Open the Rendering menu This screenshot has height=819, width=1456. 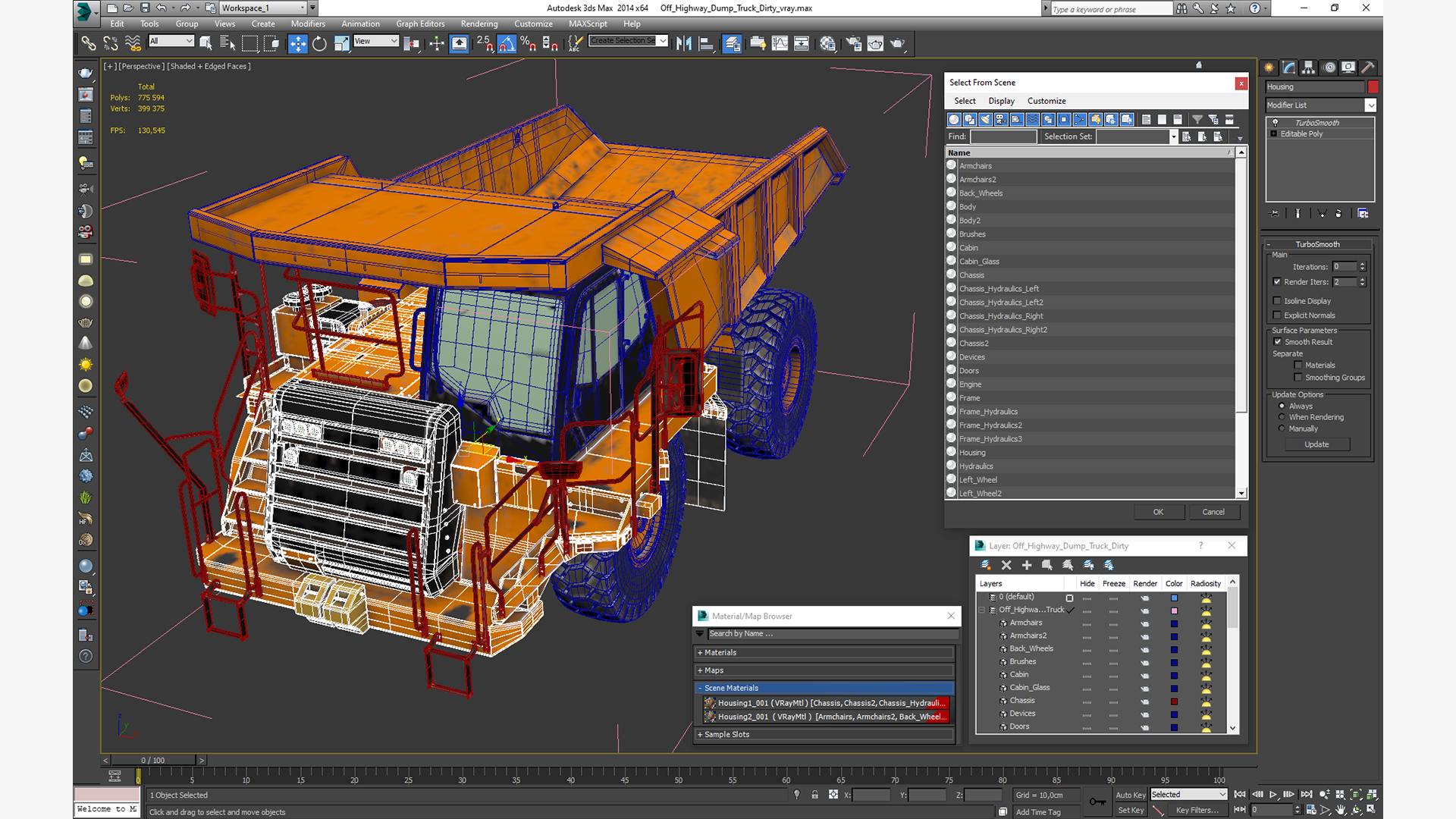pos(479,24)
